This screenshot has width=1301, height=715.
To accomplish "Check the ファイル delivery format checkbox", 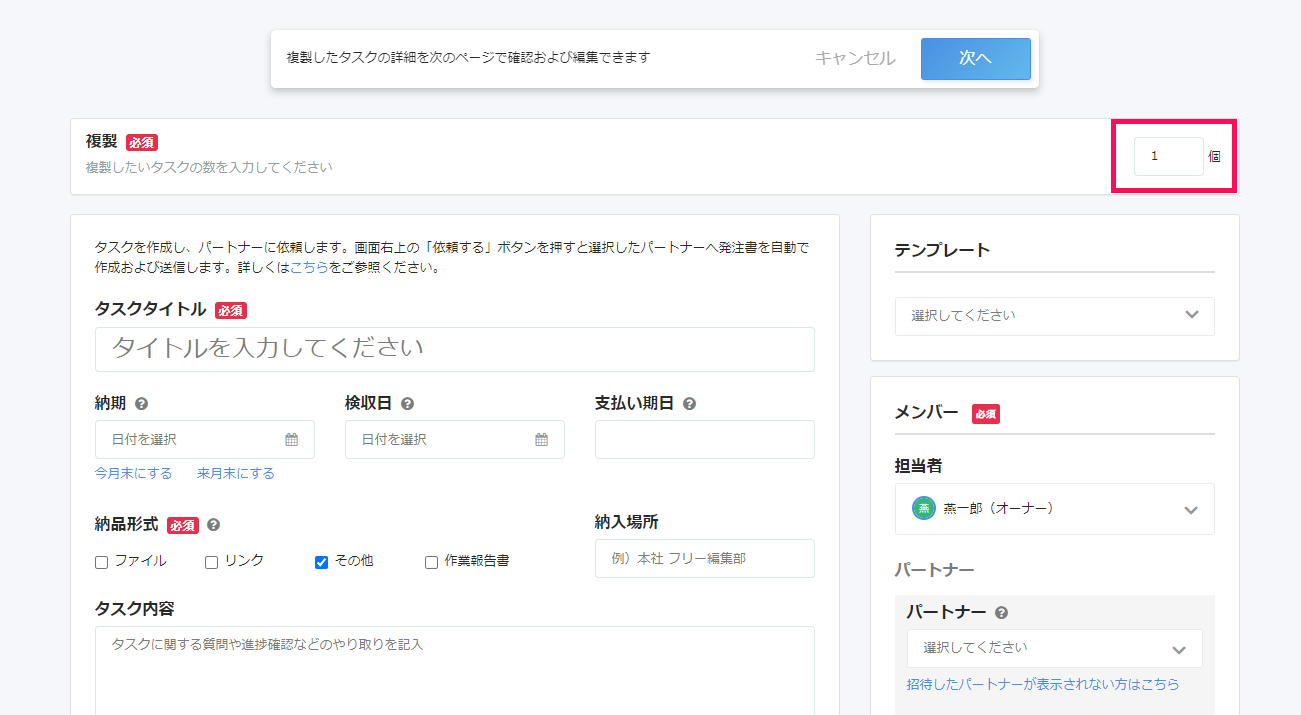I will point(101,562).
